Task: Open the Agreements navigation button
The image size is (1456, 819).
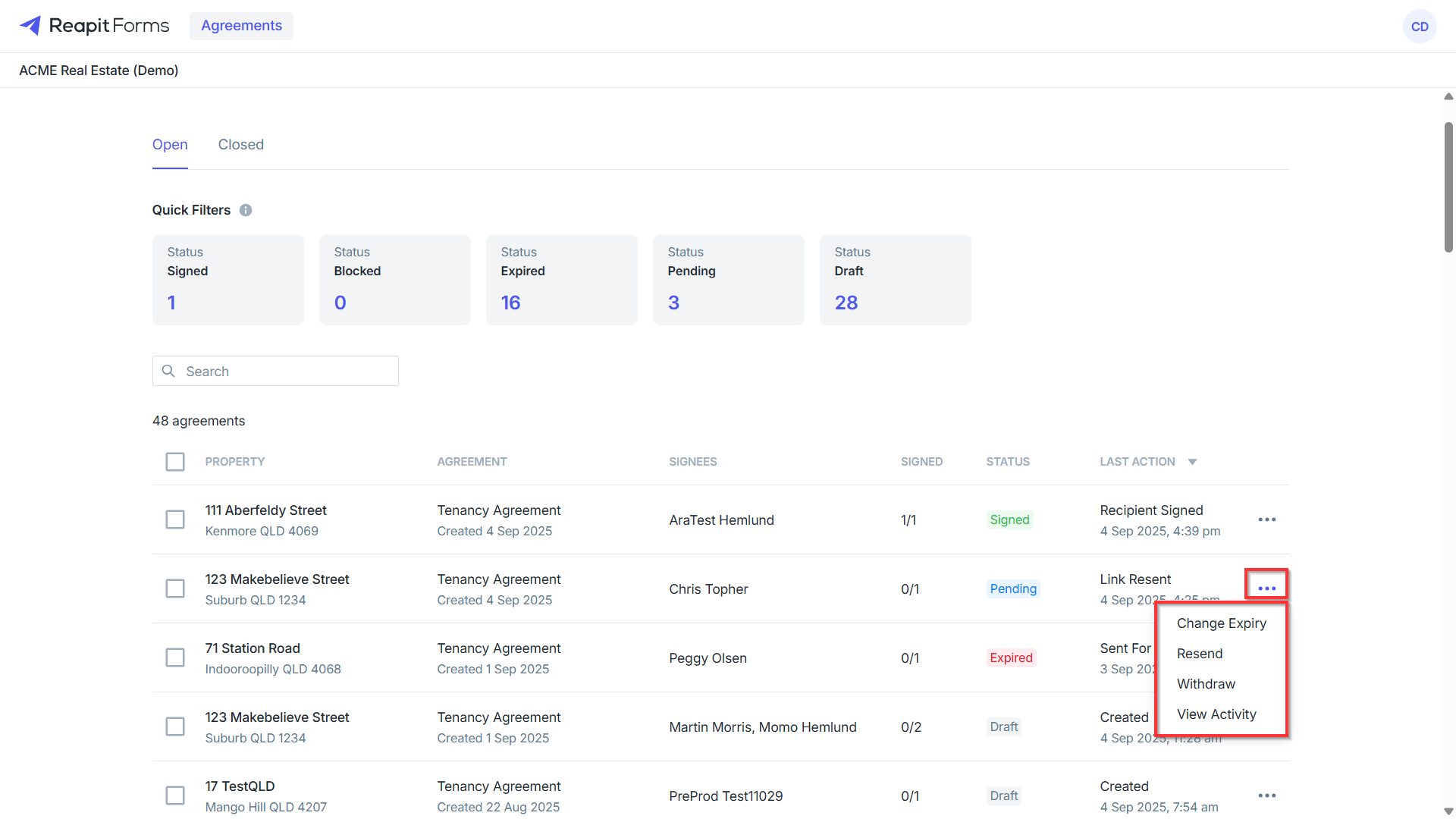Action: pos(241,26)
